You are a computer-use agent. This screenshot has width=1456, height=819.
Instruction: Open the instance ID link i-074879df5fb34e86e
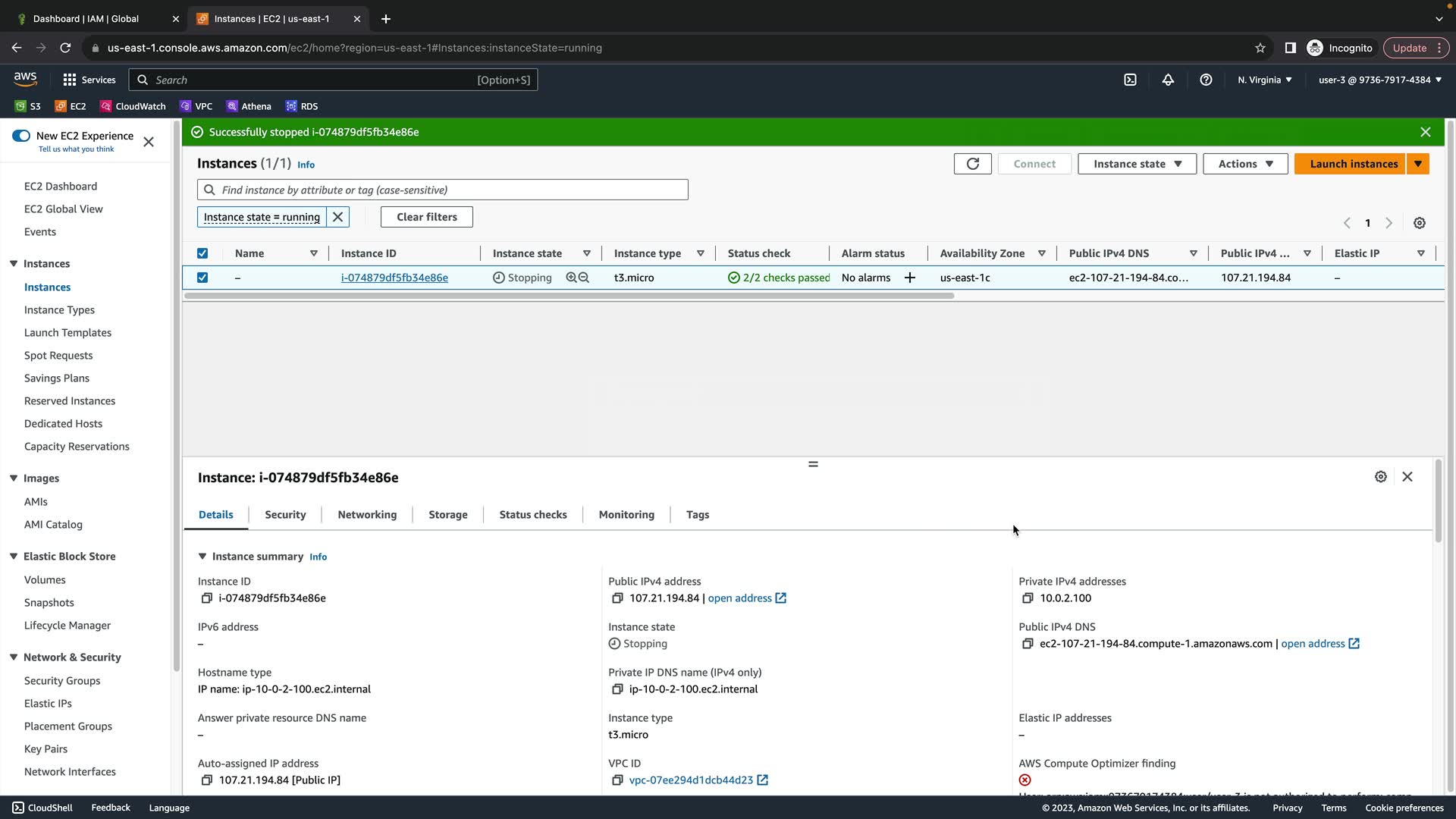pos(394,278)
